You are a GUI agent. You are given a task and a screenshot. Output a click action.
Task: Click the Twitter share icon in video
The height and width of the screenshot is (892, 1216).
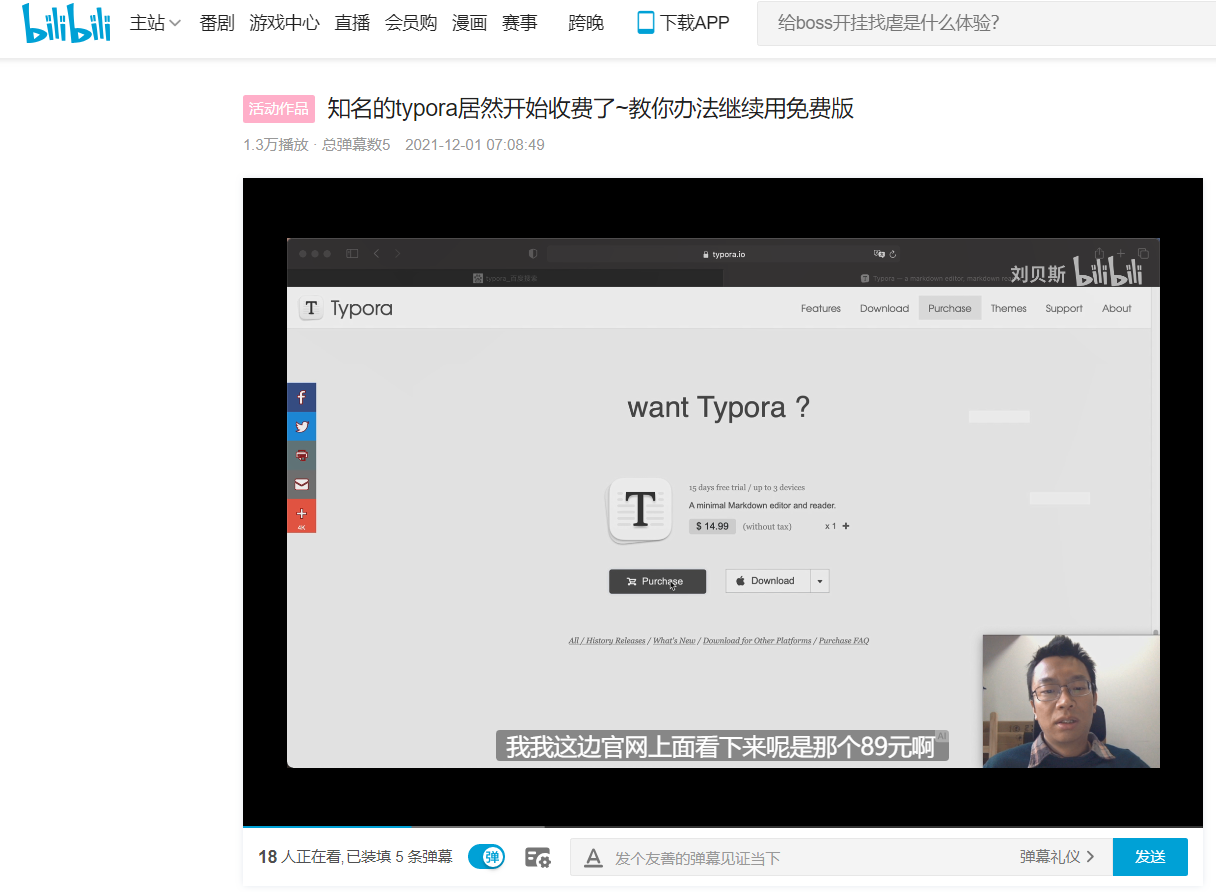pyautogui.click(x=301, y=427)
